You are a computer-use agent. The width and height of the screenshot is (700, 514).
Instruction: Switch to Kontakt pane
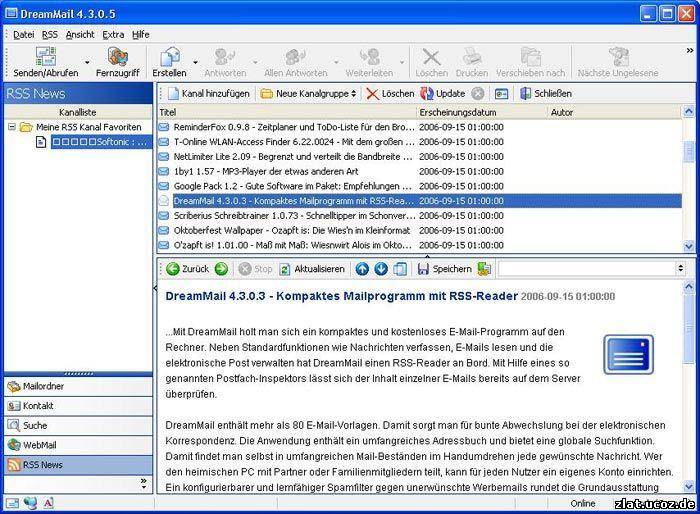pyautogui.click(x=78, y=406)
